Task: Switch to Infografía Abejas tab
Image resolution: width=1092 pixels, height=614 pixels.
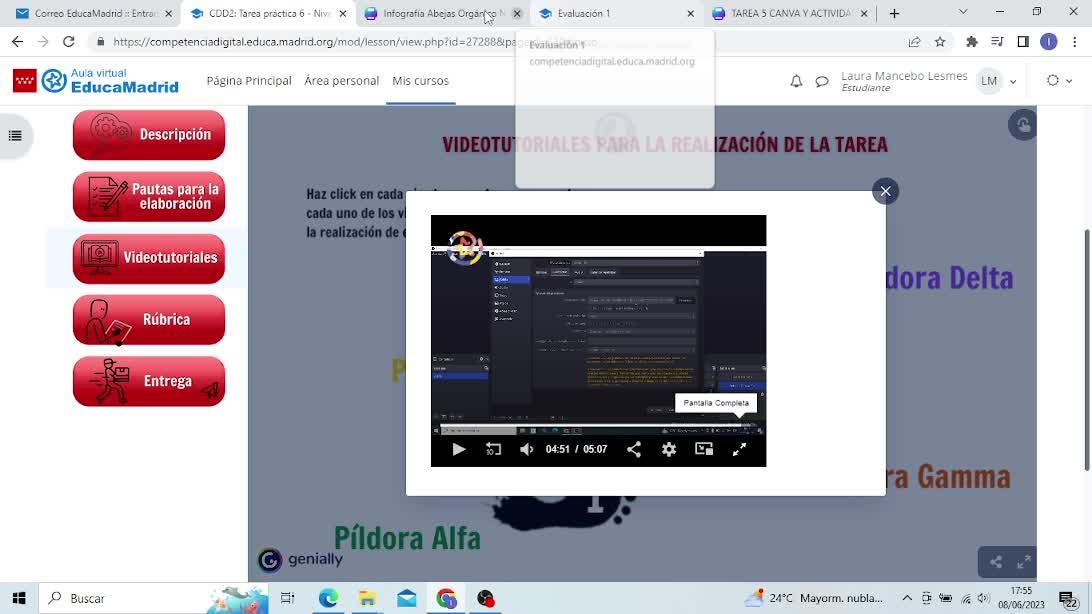Action: click(442, 13)
